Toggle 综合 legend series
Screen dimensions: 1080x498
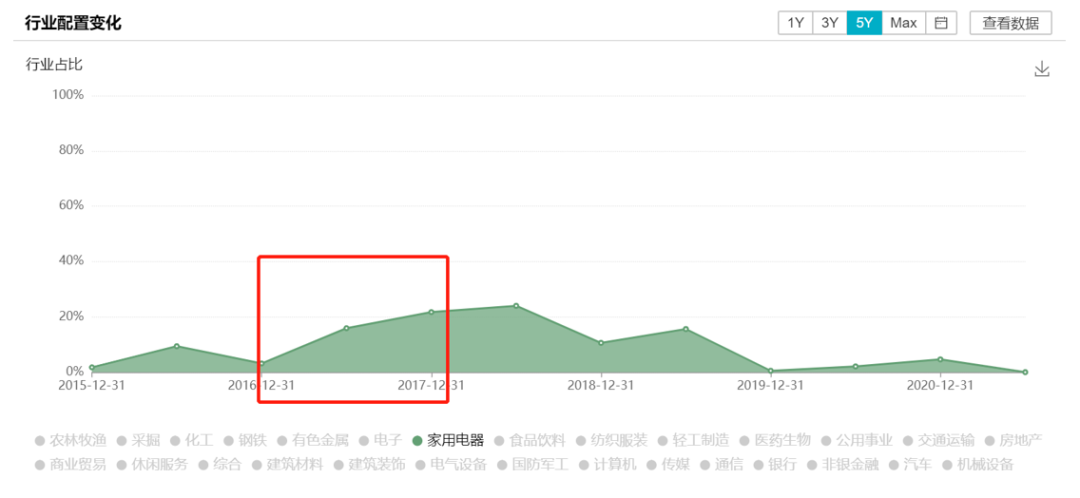pyautogui.click(x=220, y=464)
